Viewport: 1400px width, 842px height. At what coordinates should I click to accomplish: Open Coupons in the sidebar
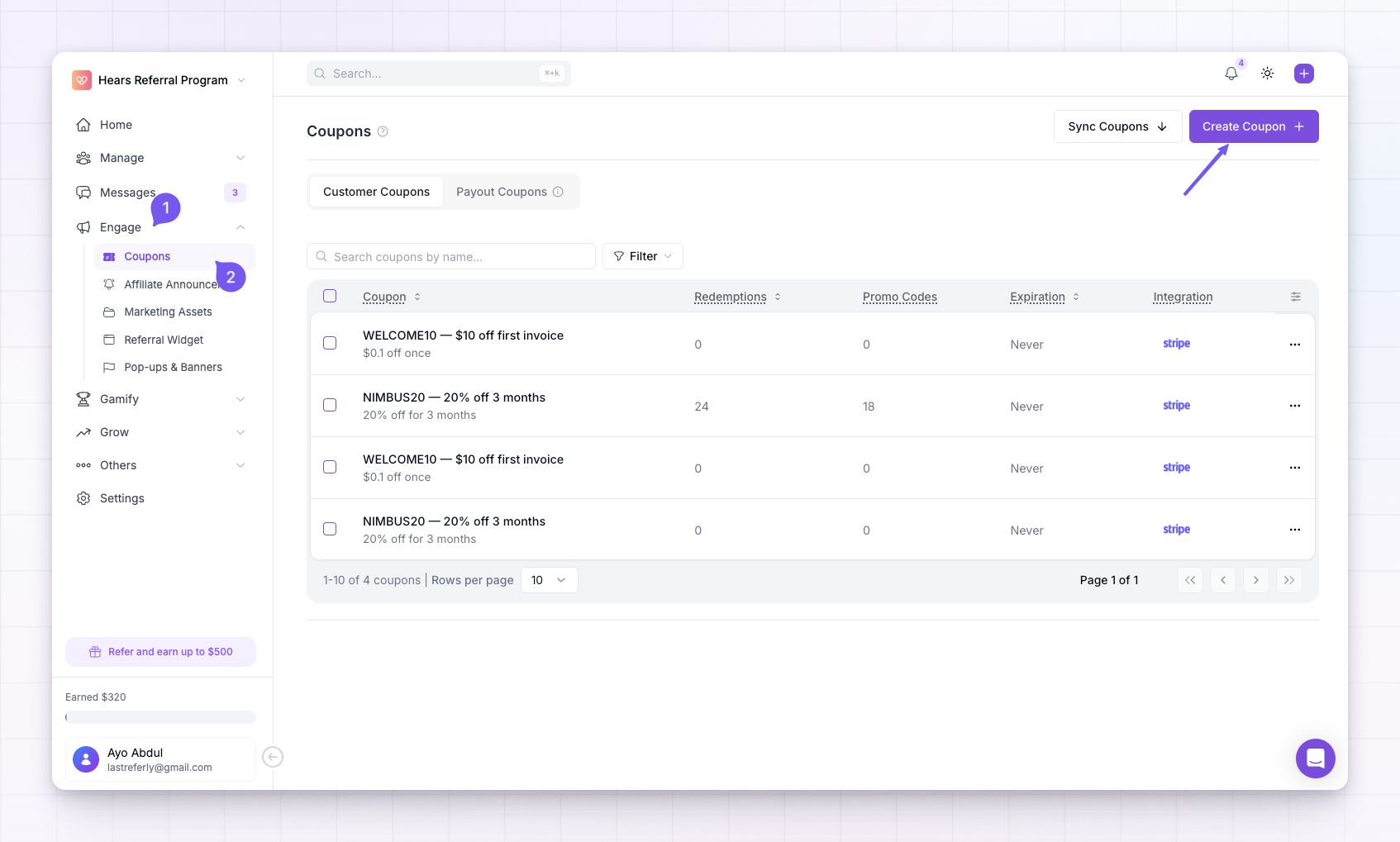(x=174, y=257)
